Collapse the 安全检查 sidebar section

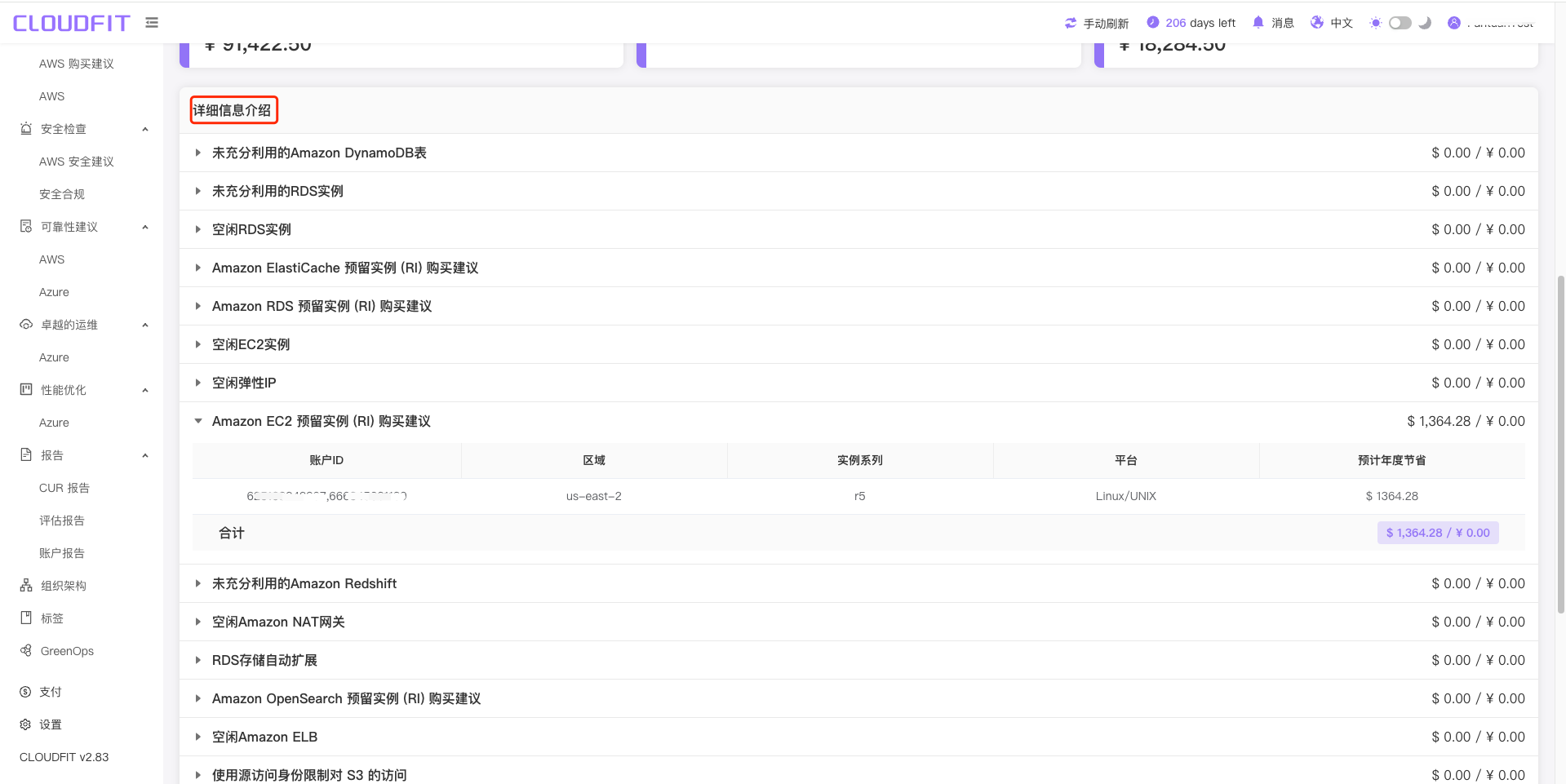click(x=145, y=129)
